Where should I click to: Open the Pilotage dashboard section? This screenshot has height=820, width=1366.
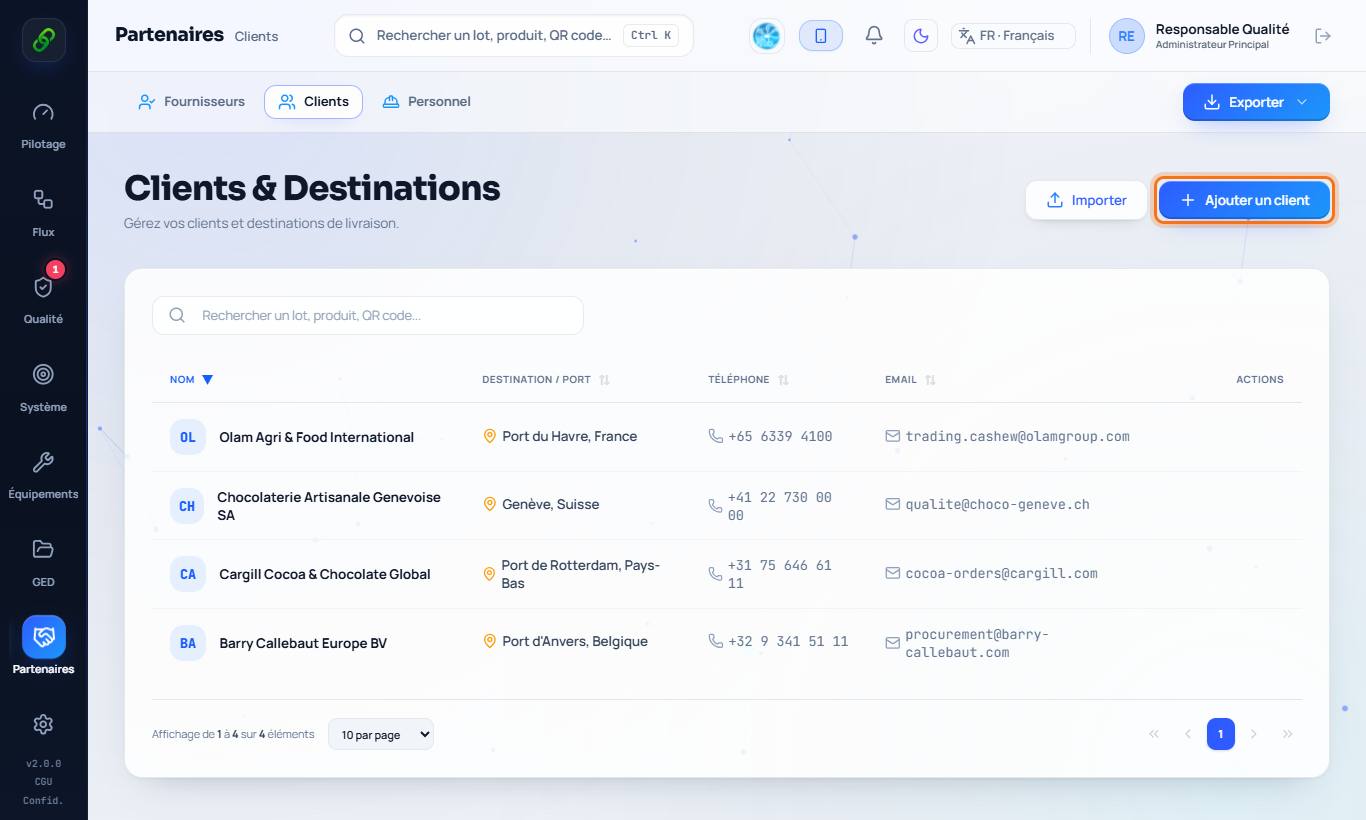tap(43, 126)
